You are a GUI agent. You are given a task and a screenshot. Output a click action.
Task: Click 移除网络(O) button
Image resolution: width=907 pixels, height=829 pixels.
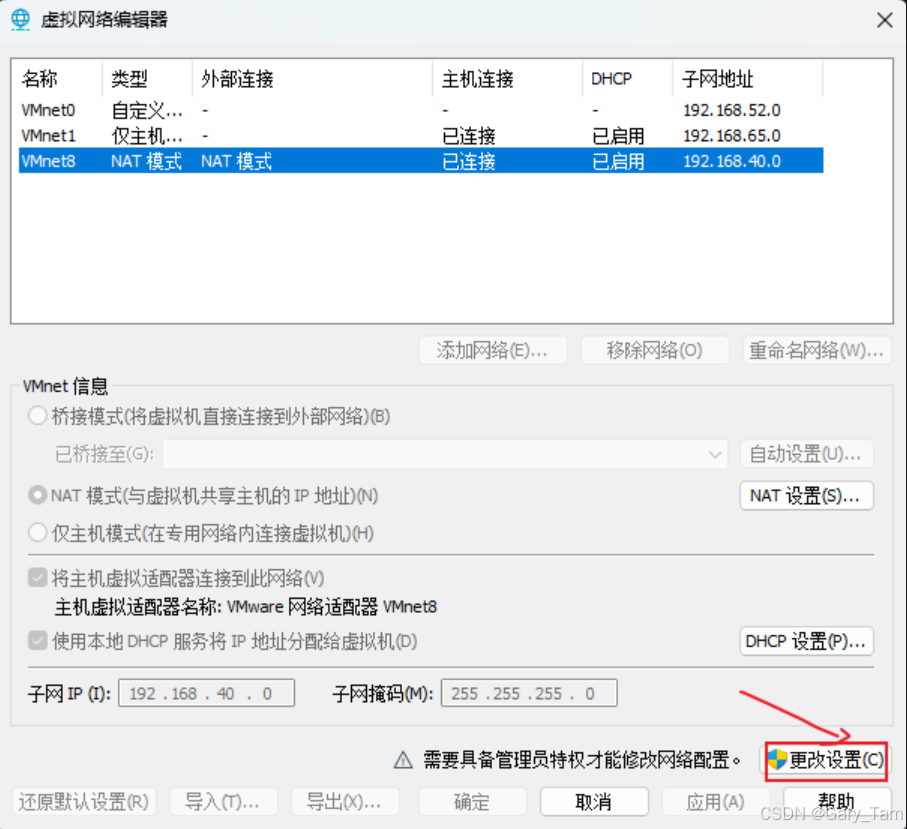click(655, 350)
